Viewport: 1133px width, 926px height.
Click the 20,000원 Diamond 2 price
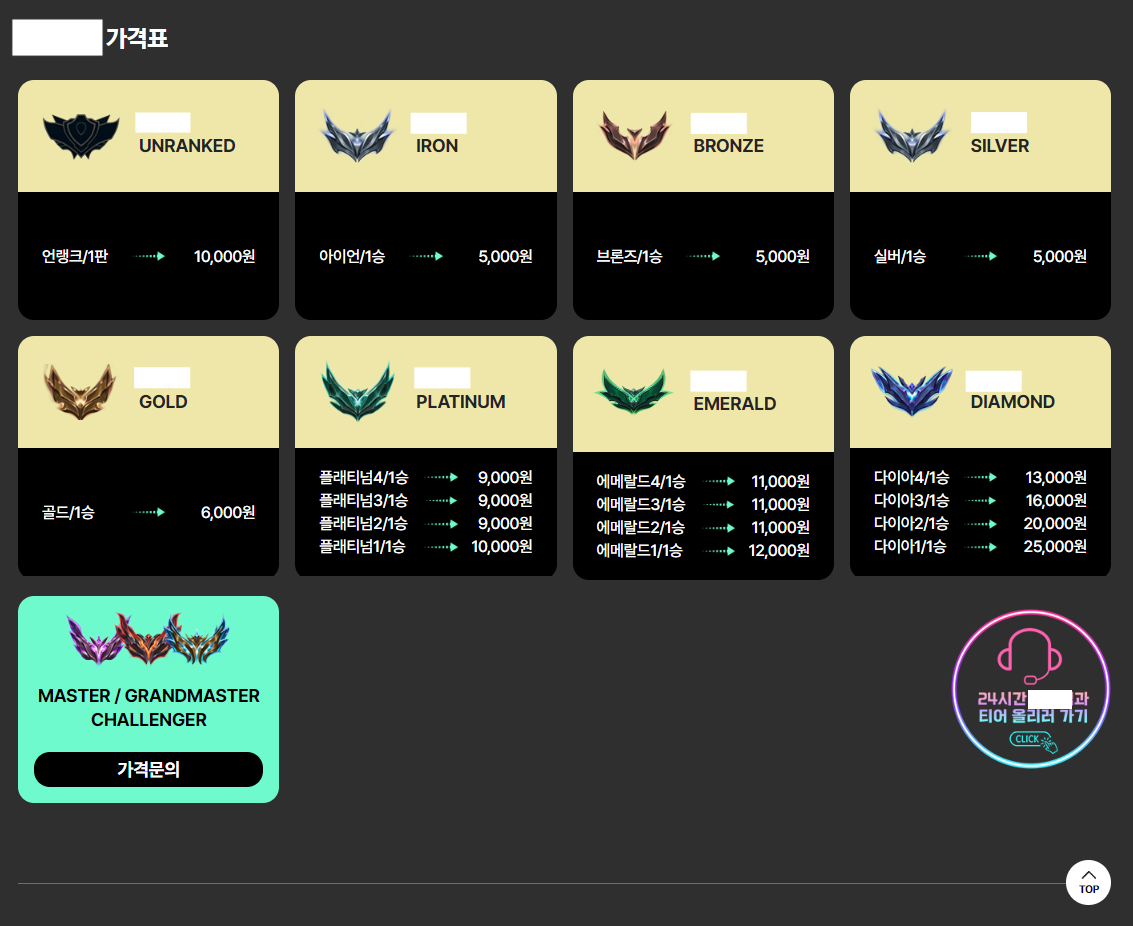coord(1055,524)
